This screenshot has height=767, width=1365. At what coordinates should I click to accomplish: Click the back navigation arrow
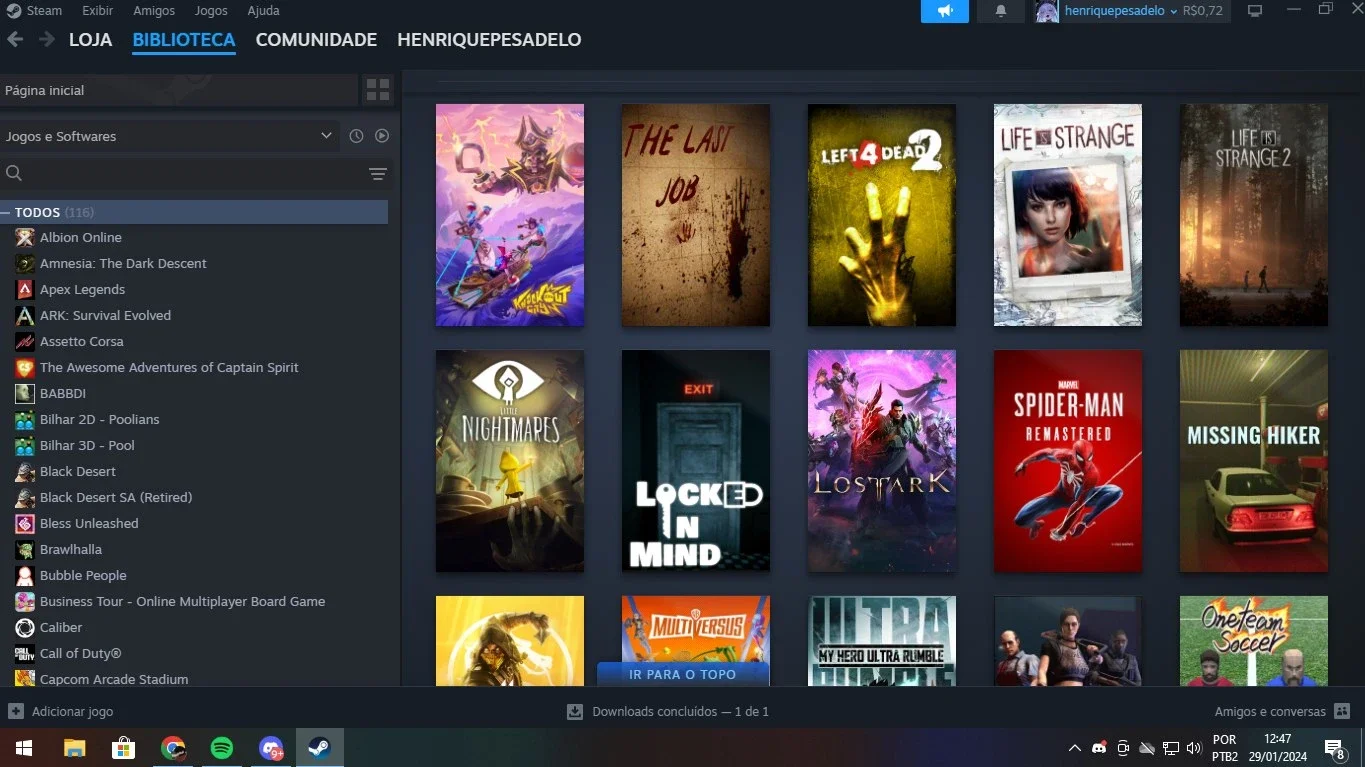tap(15, 39)
